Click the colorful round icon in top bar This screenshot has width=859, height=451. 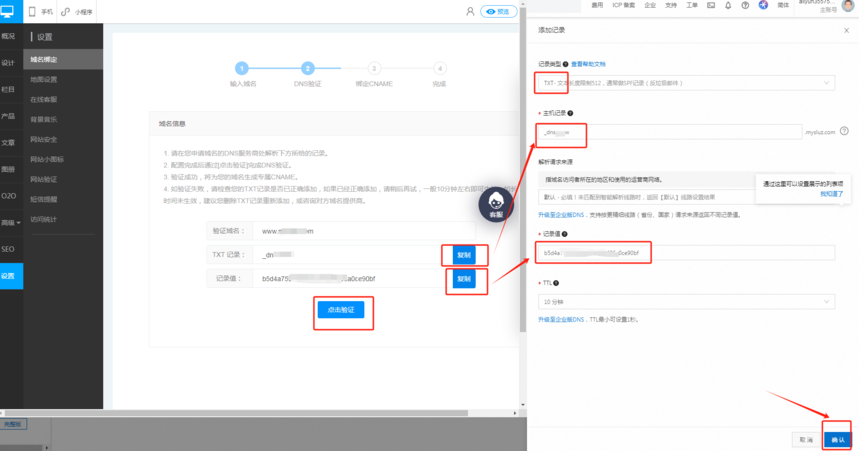pyautogui.click(x=763, y=5)
